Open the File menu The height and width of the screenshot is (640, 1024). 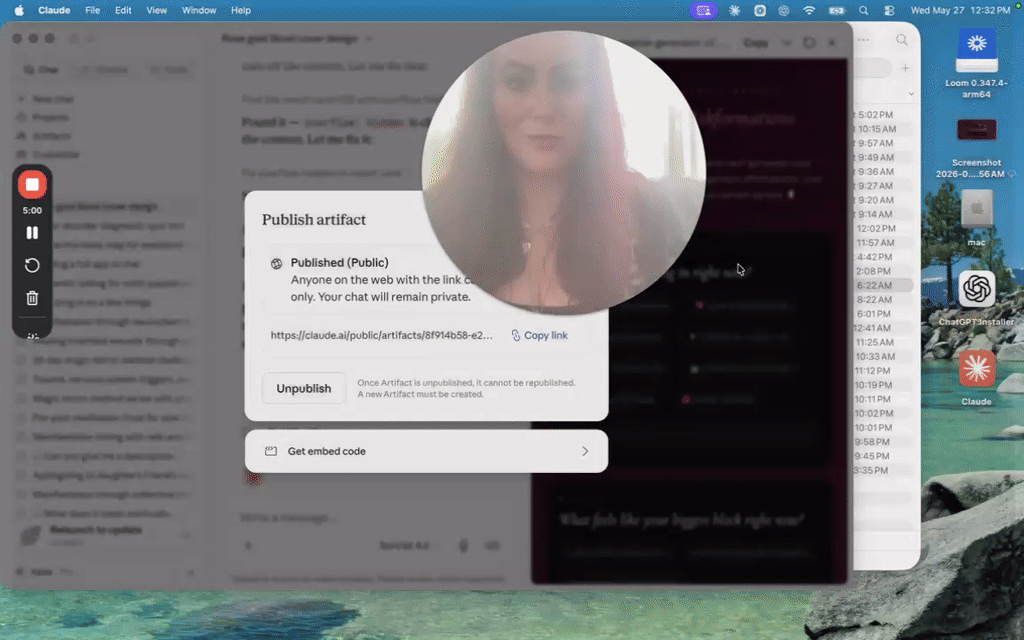click(93, 10)
